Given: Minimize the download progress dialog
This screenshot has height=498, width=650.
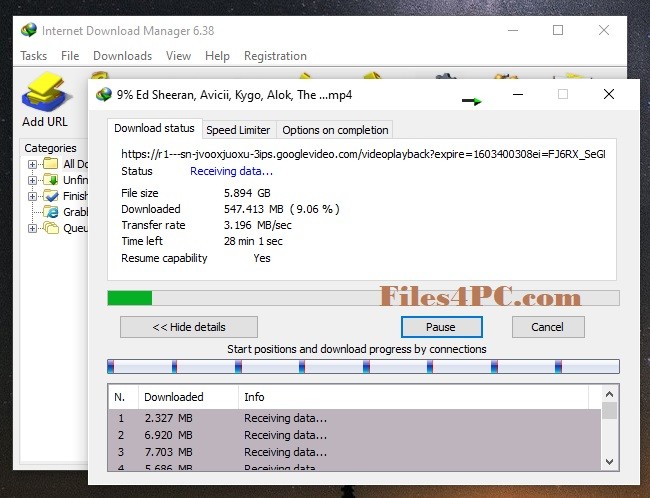Looking at the screenshot, I should click(518, 95).
